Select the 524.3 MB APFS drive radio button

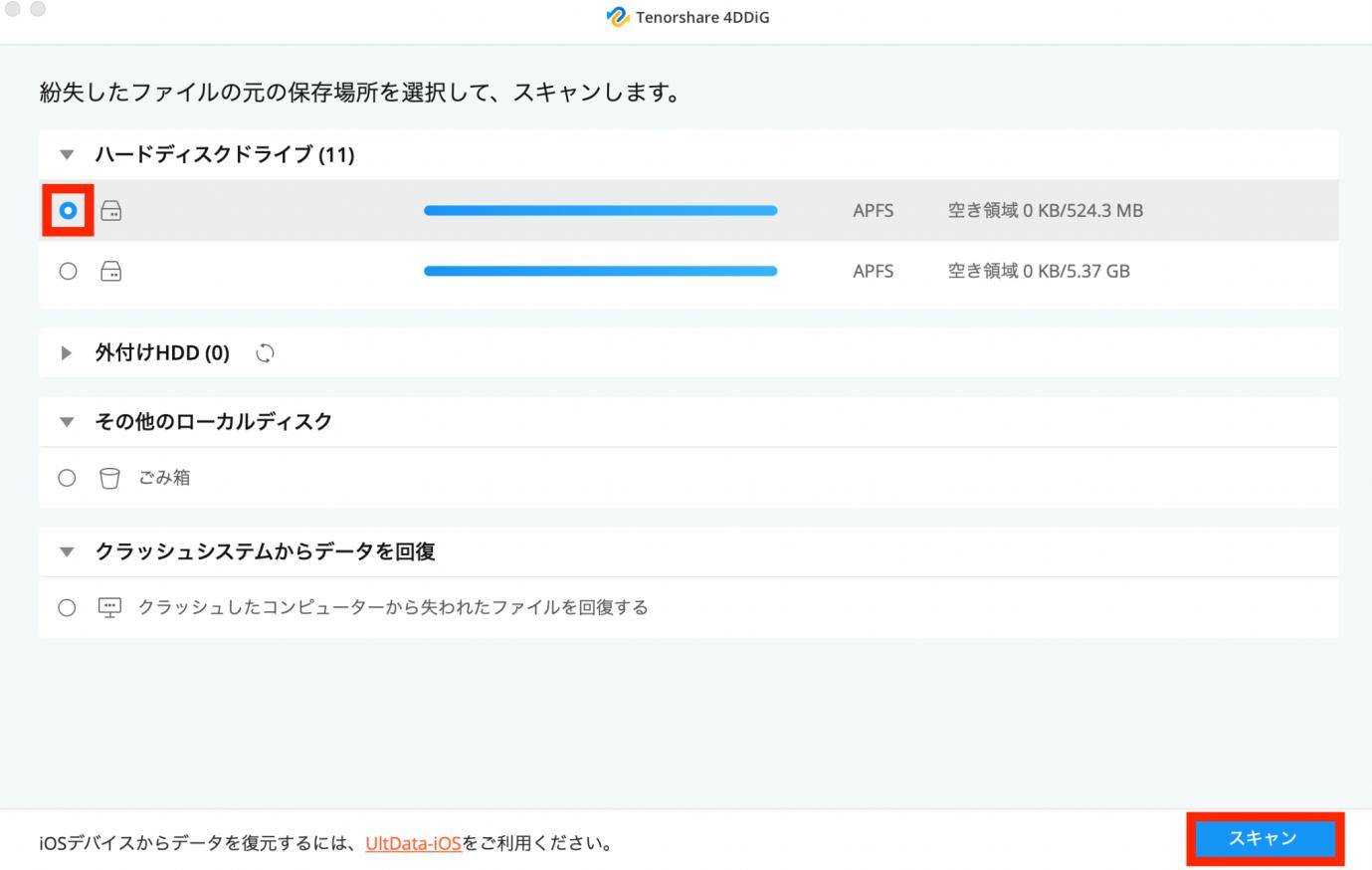pyautogui.click(x=68, y=210)
